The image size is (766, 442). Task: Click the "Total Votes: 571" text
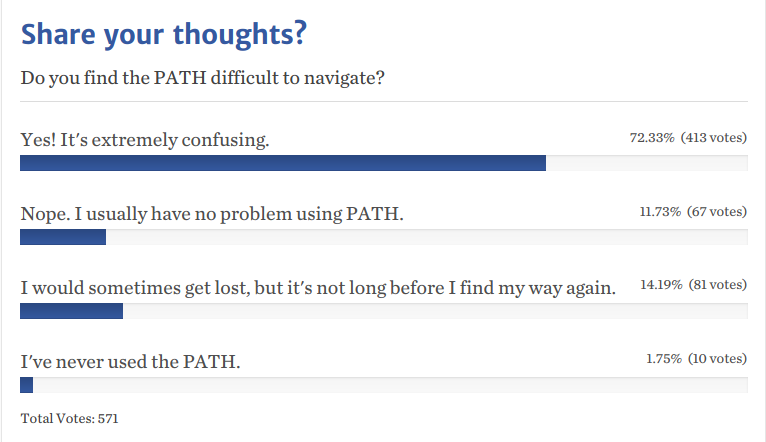[x=70, y=418]
